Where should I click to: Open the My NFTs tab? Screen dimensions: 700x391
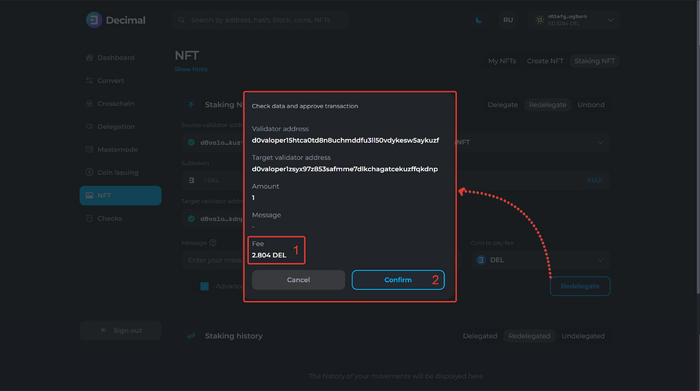[502, 61]
